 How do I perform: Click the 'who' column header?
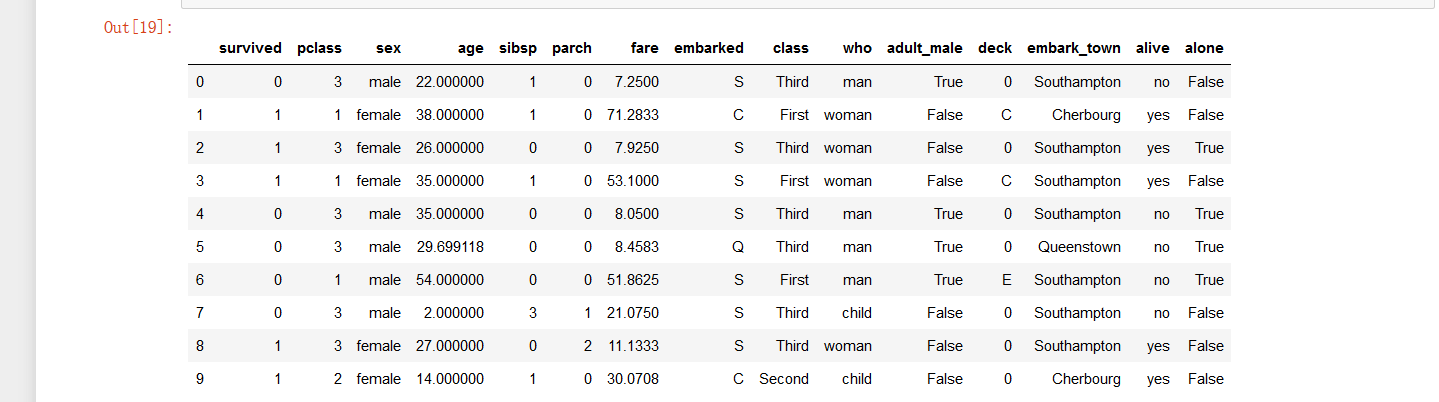pyautogui.click(x=857, y=48)
